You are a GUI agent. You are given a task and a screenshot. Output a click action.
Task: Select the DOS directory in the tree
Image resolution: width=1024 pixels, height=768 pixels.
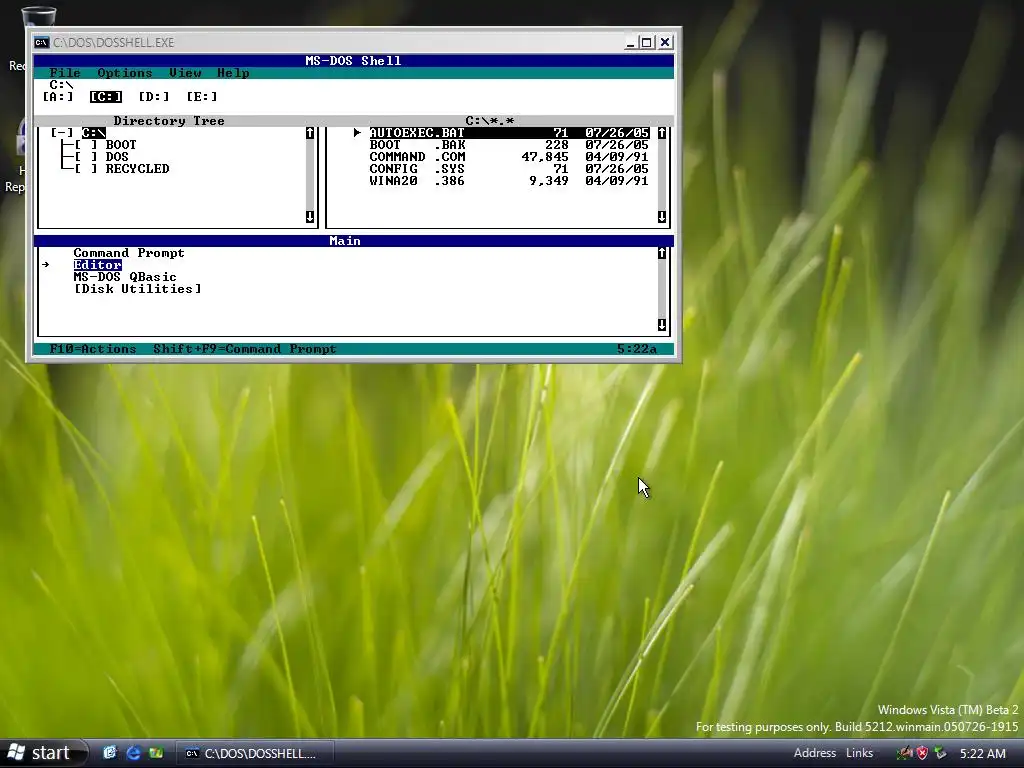click(117, 157)
